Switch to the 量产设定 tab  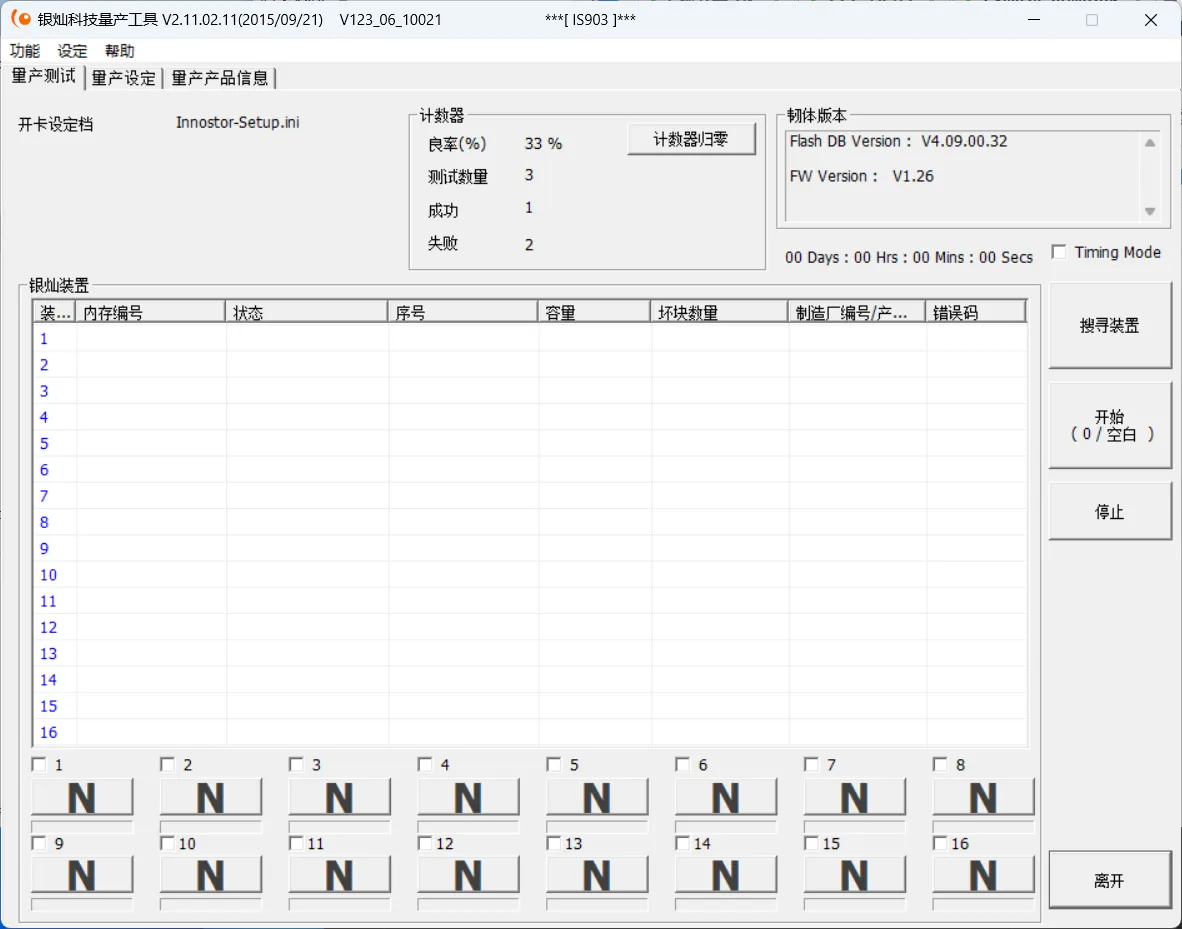[124, 78]
